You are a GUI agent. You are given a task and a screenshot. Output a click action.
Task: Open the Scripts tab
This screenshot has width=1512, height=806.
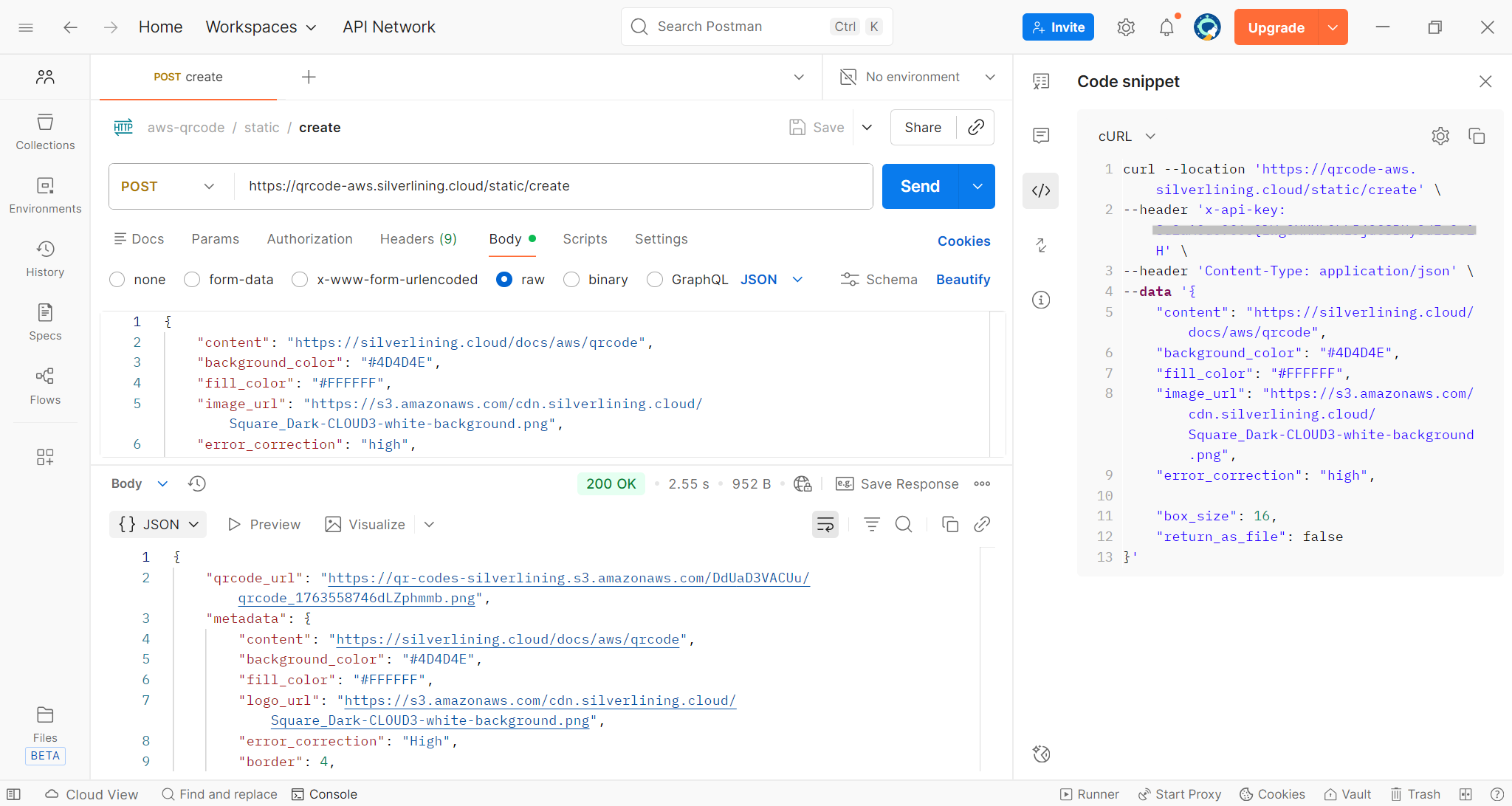[x=585, y=239]
